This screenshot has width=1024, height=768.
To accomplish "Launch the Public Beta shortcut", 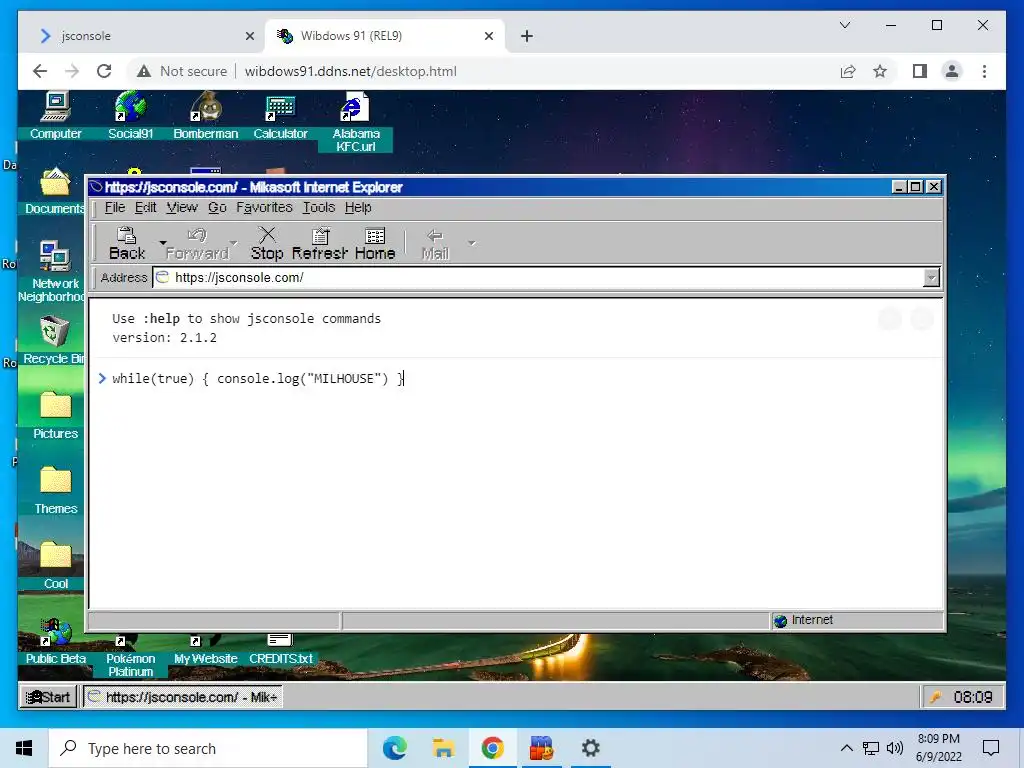I will tap(56, 641).
